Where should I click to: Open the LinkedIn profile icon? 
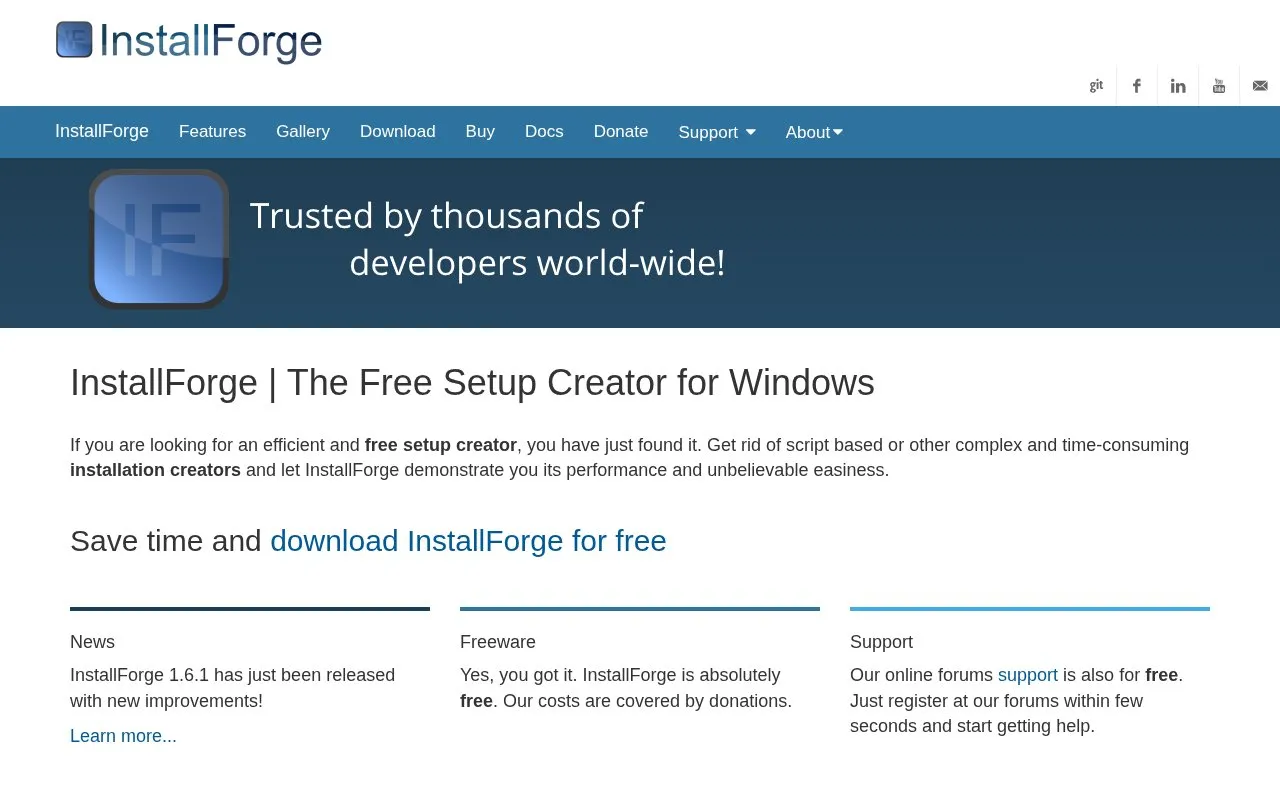[x=1178, y=86]
